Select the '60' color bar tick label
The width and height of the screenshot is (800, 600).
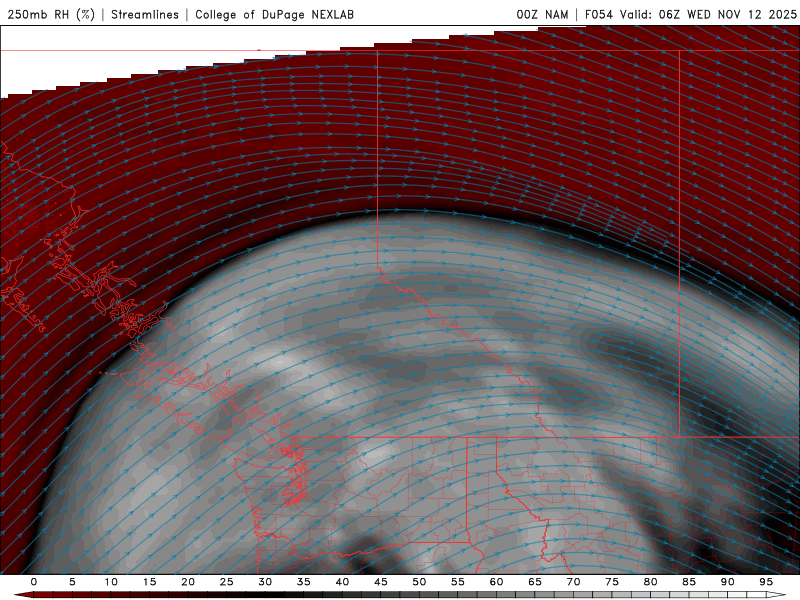[496, 582]
